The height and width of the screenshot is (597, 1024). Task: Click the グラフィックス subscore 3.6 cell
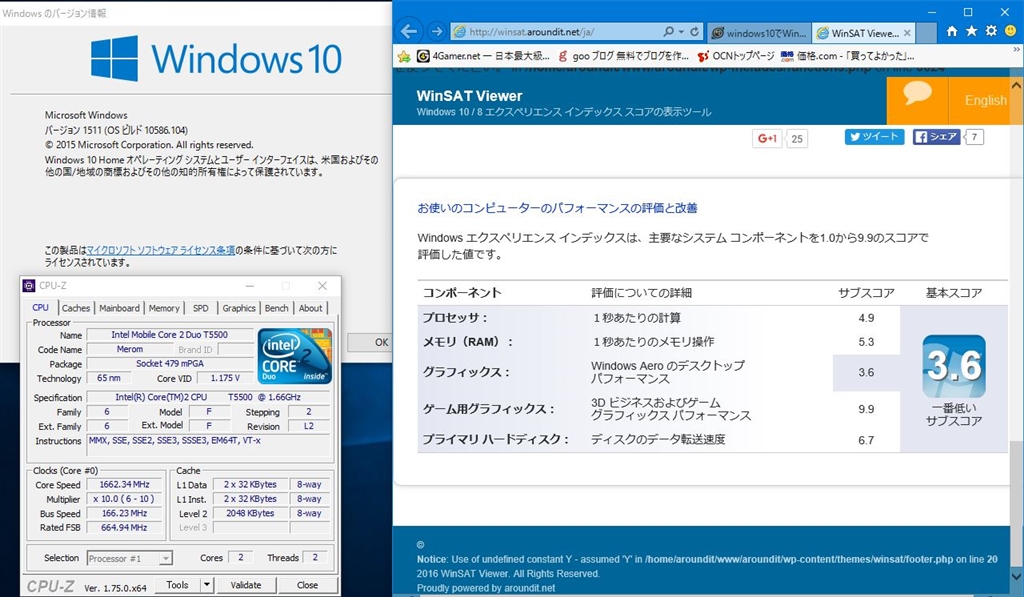tap(866, 373)
